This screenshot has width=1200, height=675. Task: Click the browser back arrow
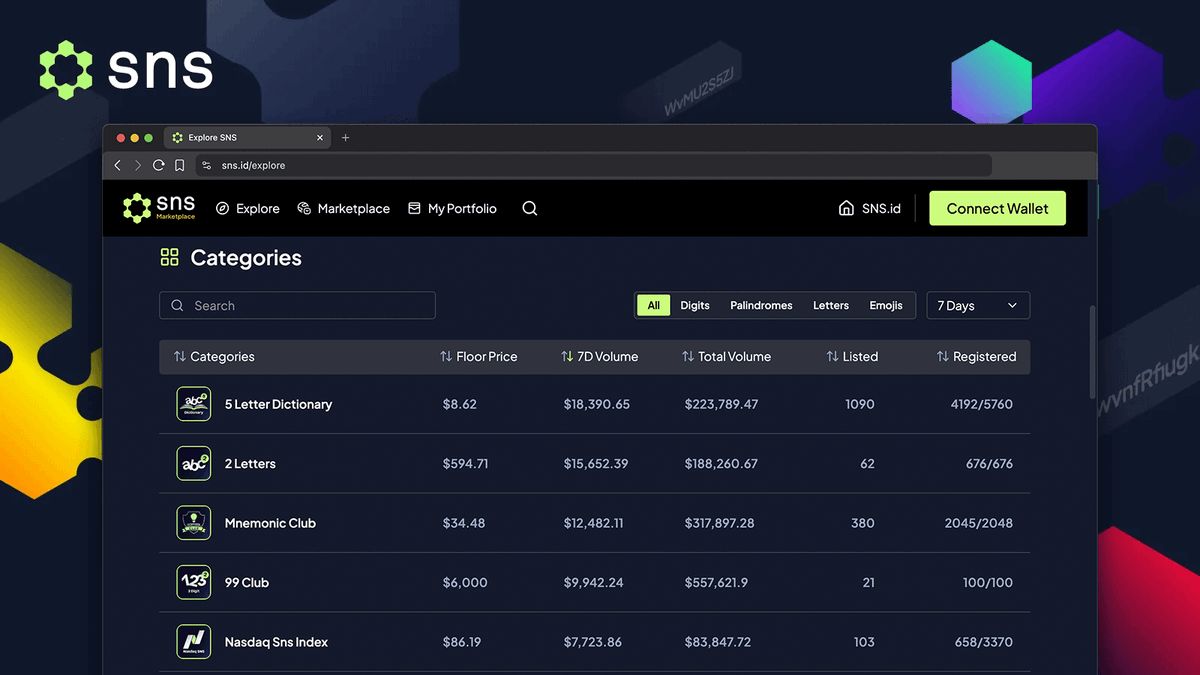point(118,166)
